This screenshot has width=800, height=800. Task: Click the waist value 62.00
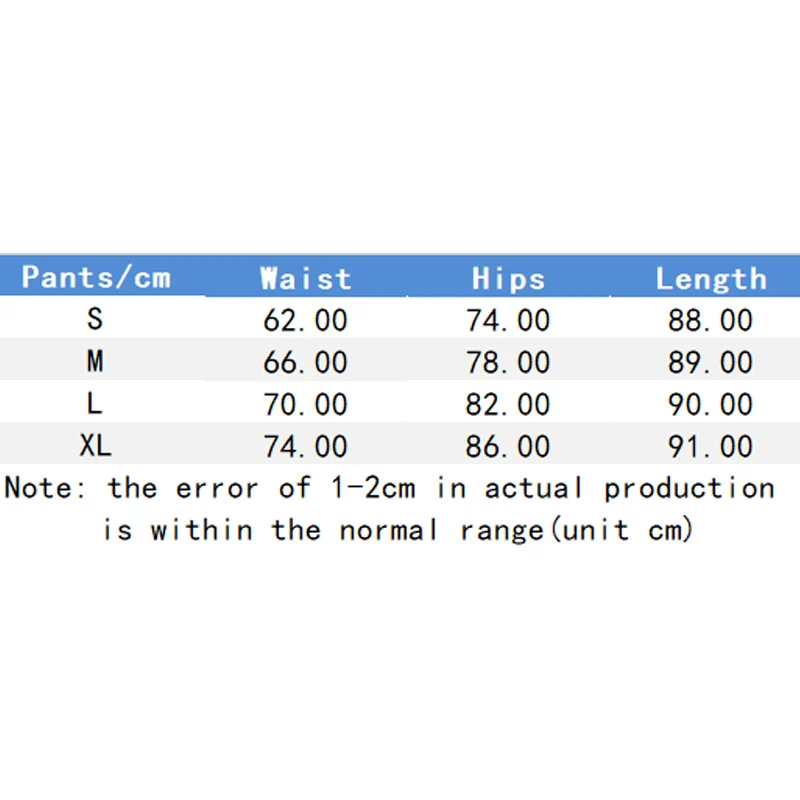(x=306, y=320)
